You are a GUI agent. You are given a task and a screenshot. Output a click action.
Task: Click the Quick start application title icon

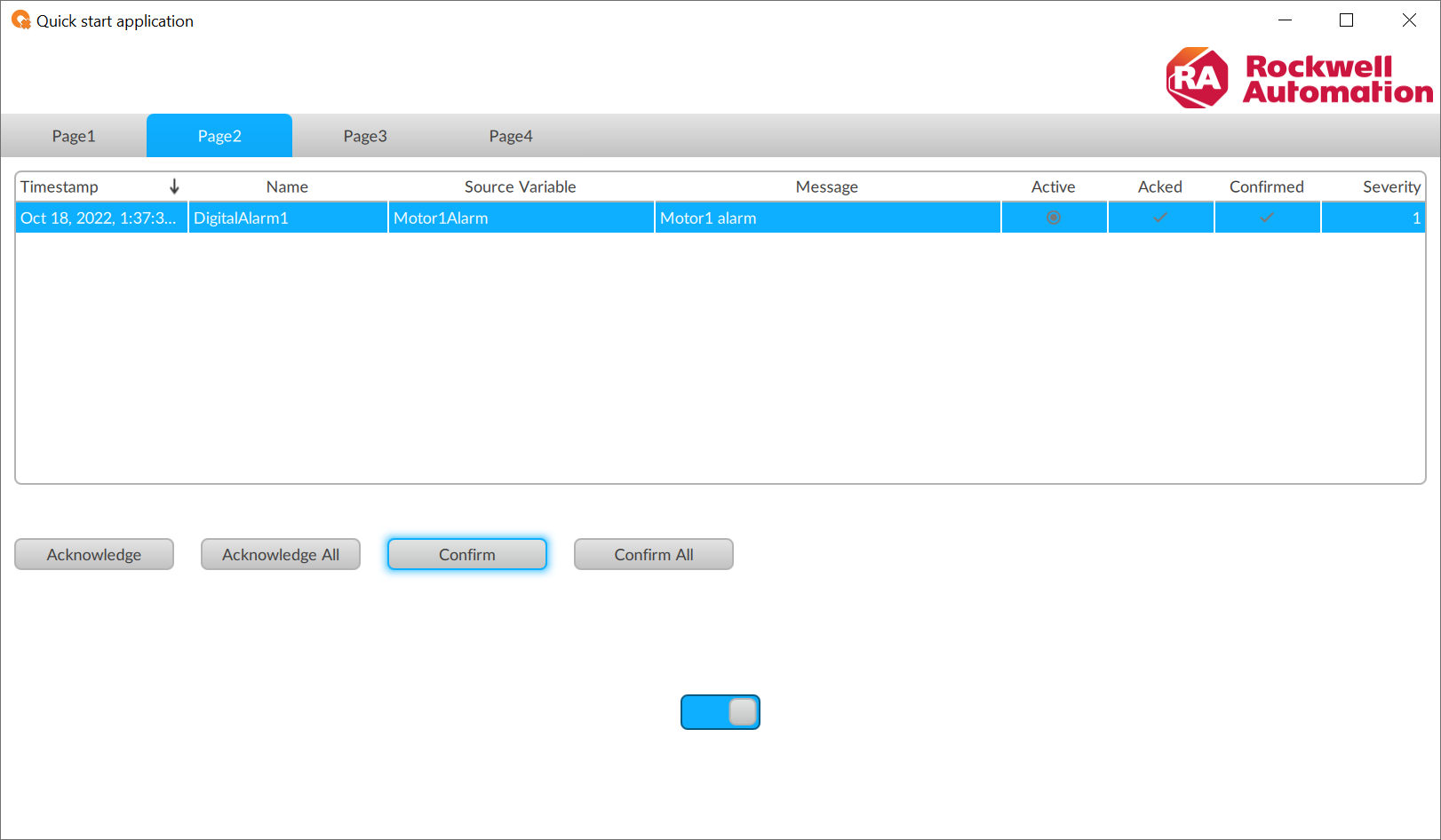click(x=20, y=20)
